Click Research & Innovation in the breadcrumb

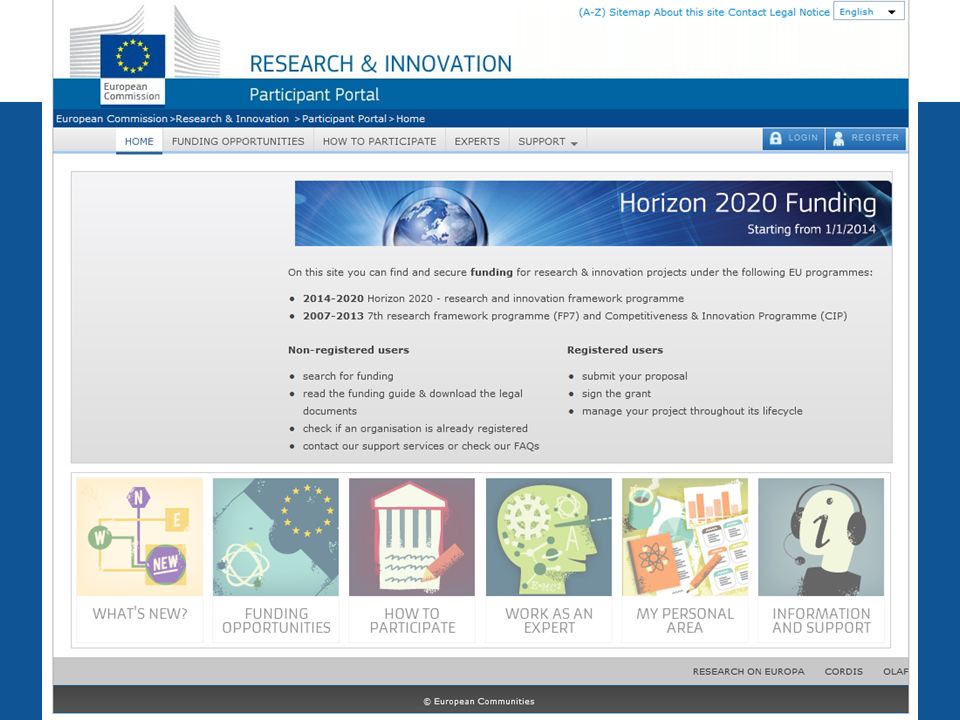coord(232,119)
